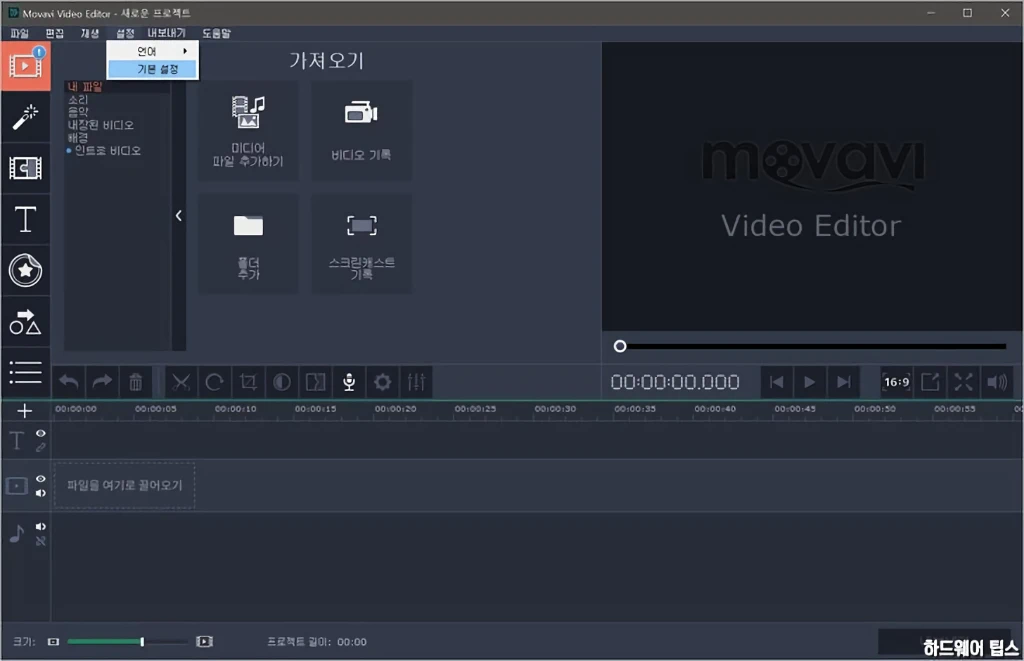The width and height of the screenshot is (1024, 661).
Task: Click the preview volume speaker icon
Action: tap(997, 382)
